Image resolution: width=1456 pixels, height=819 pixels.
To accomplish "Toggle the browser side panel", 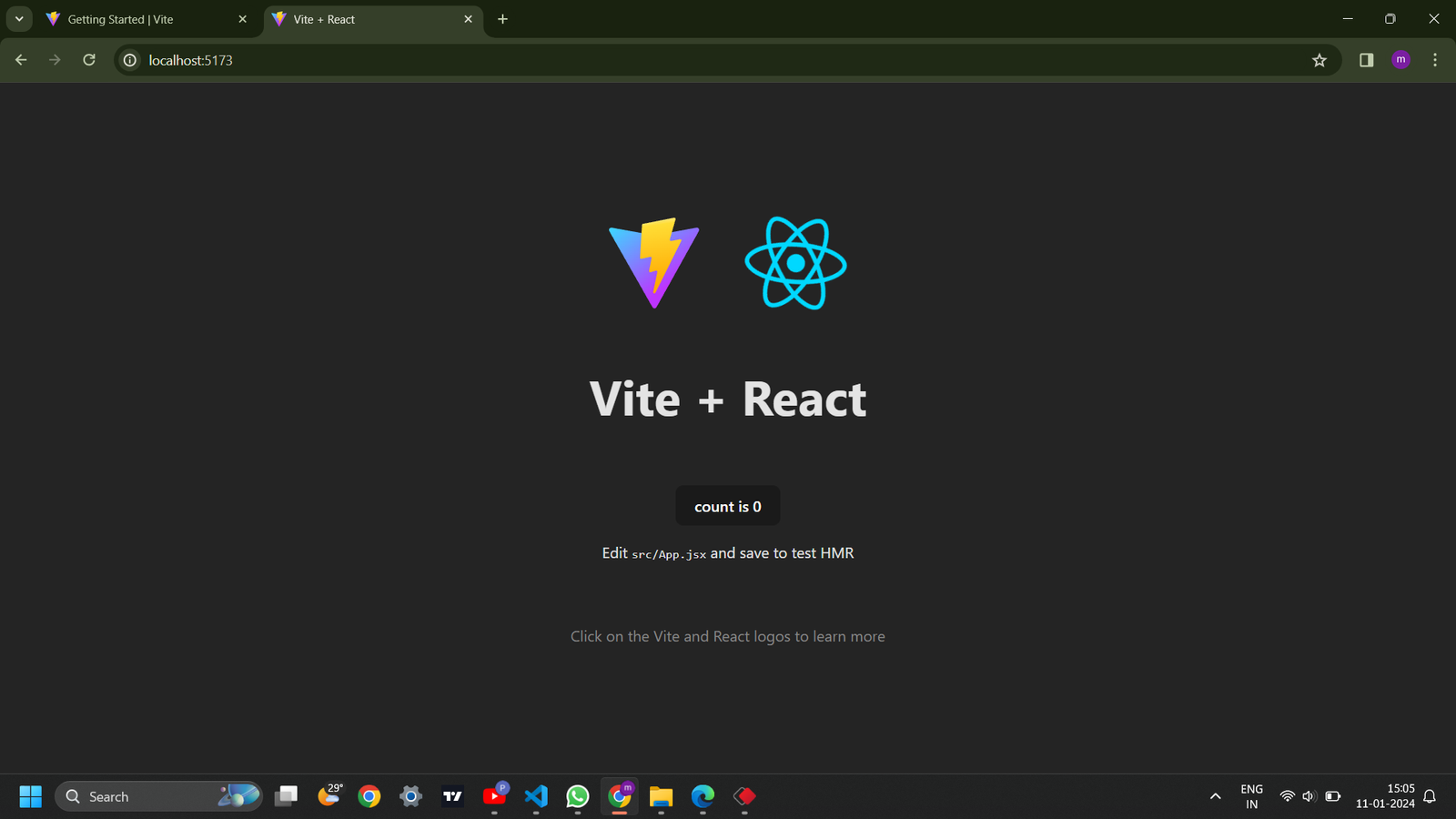I will 1366,60.
